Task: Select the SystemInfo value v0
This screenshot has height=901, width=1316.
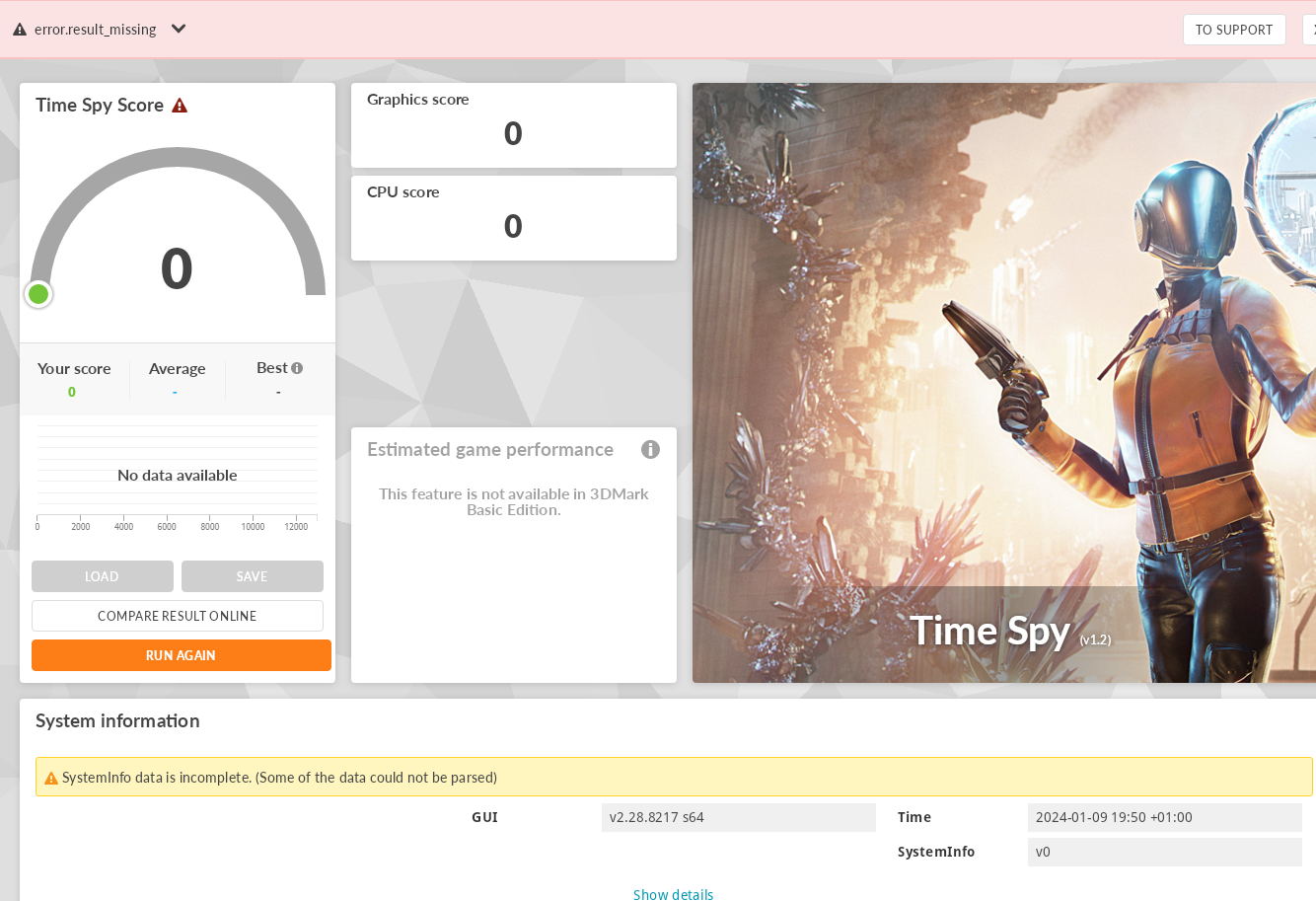Action: (x=1165, y=852)
